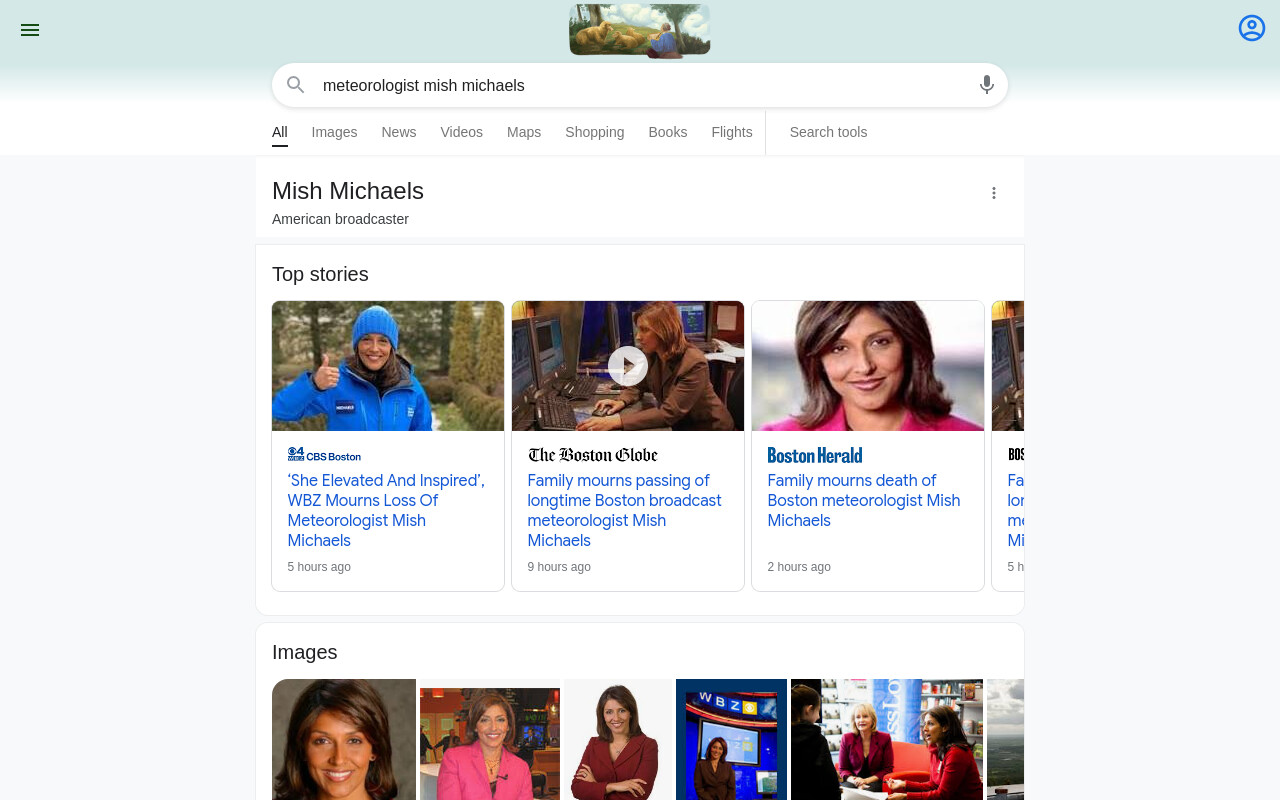Focus the search box with 'meteorologist mish michaels'

coord(640,85)
